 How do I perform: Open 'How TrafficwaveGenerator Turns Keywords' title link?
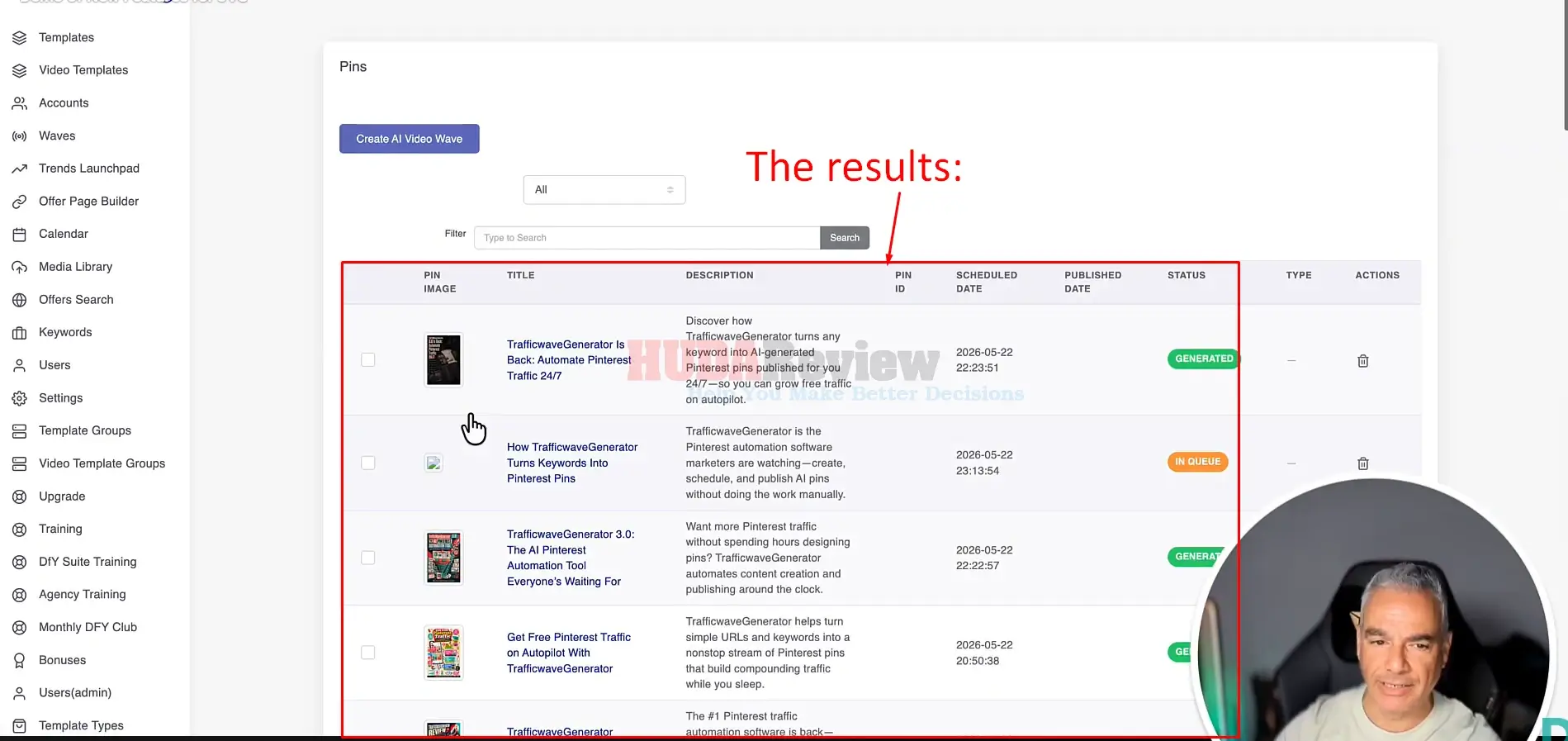coord(572,463)
